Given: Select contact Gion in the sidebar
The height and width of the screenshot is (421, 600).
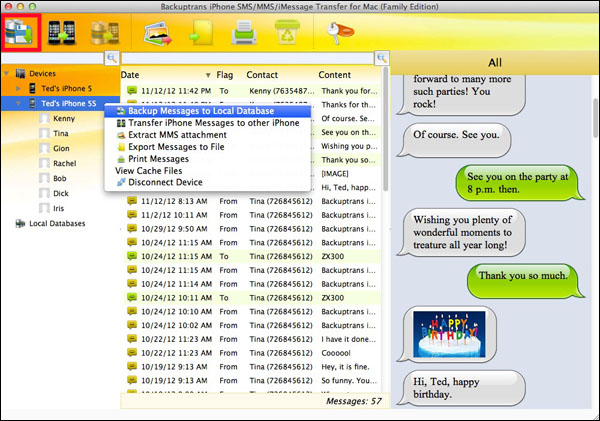Looking at the screenshot, I should [x=61, y=148].
